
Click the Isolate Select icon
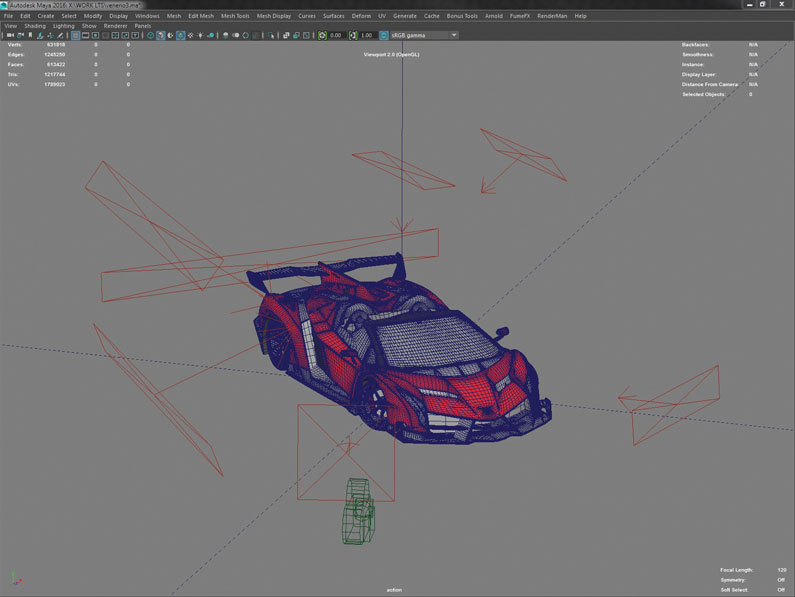coord(271,36)
